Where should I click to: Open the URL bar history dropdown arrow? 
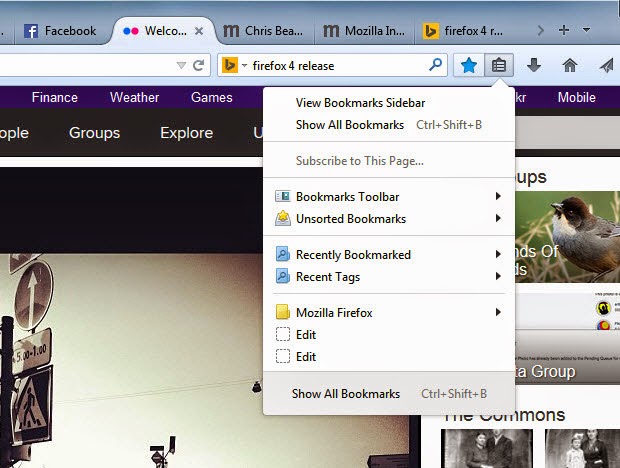(x=181, y=65)
